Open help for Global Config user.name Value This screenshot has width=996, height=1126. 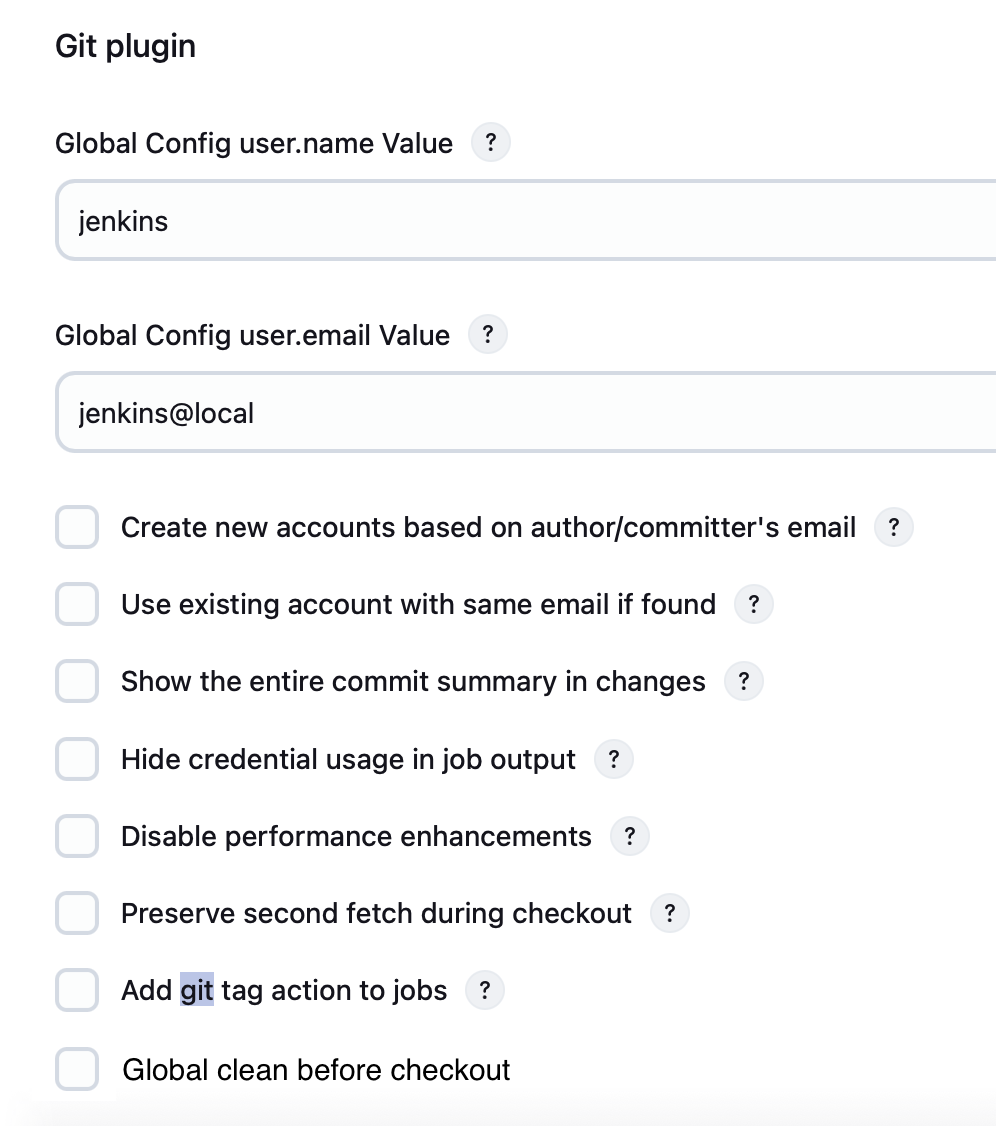[x=490, y=143]
